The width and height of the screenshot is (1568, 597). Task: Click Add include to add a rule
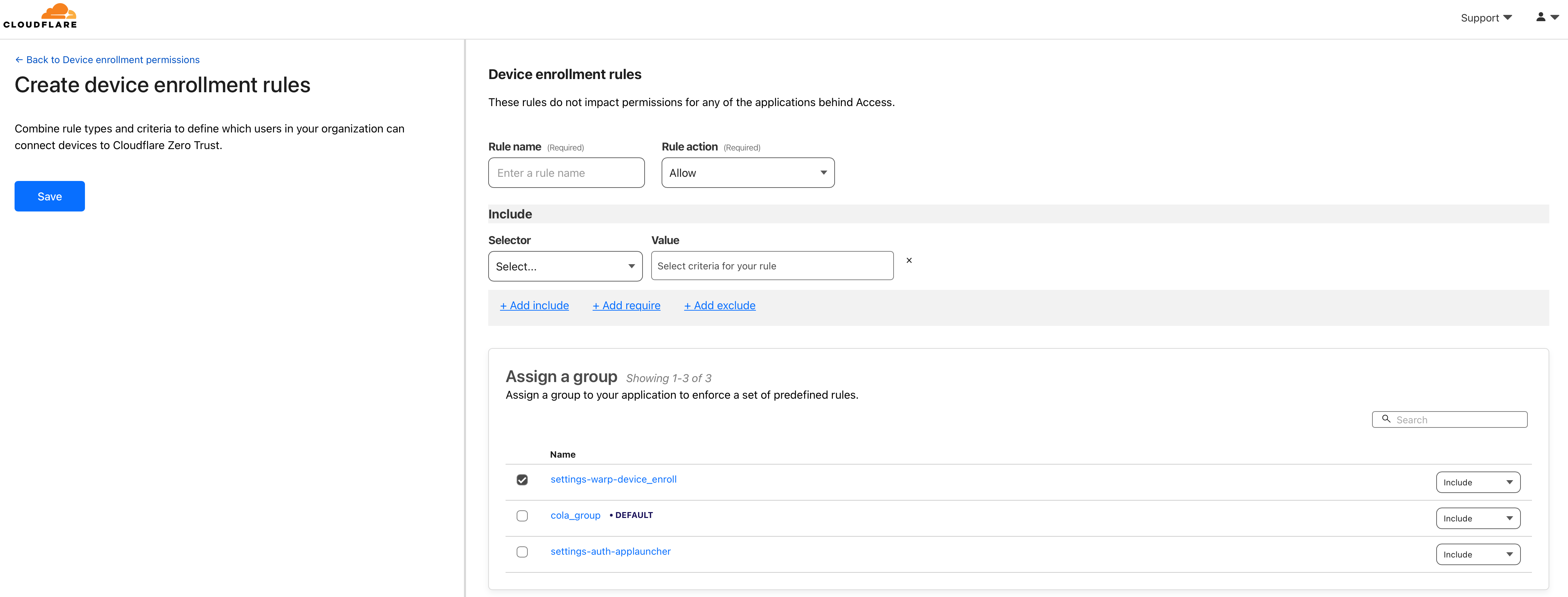[534, 305]
